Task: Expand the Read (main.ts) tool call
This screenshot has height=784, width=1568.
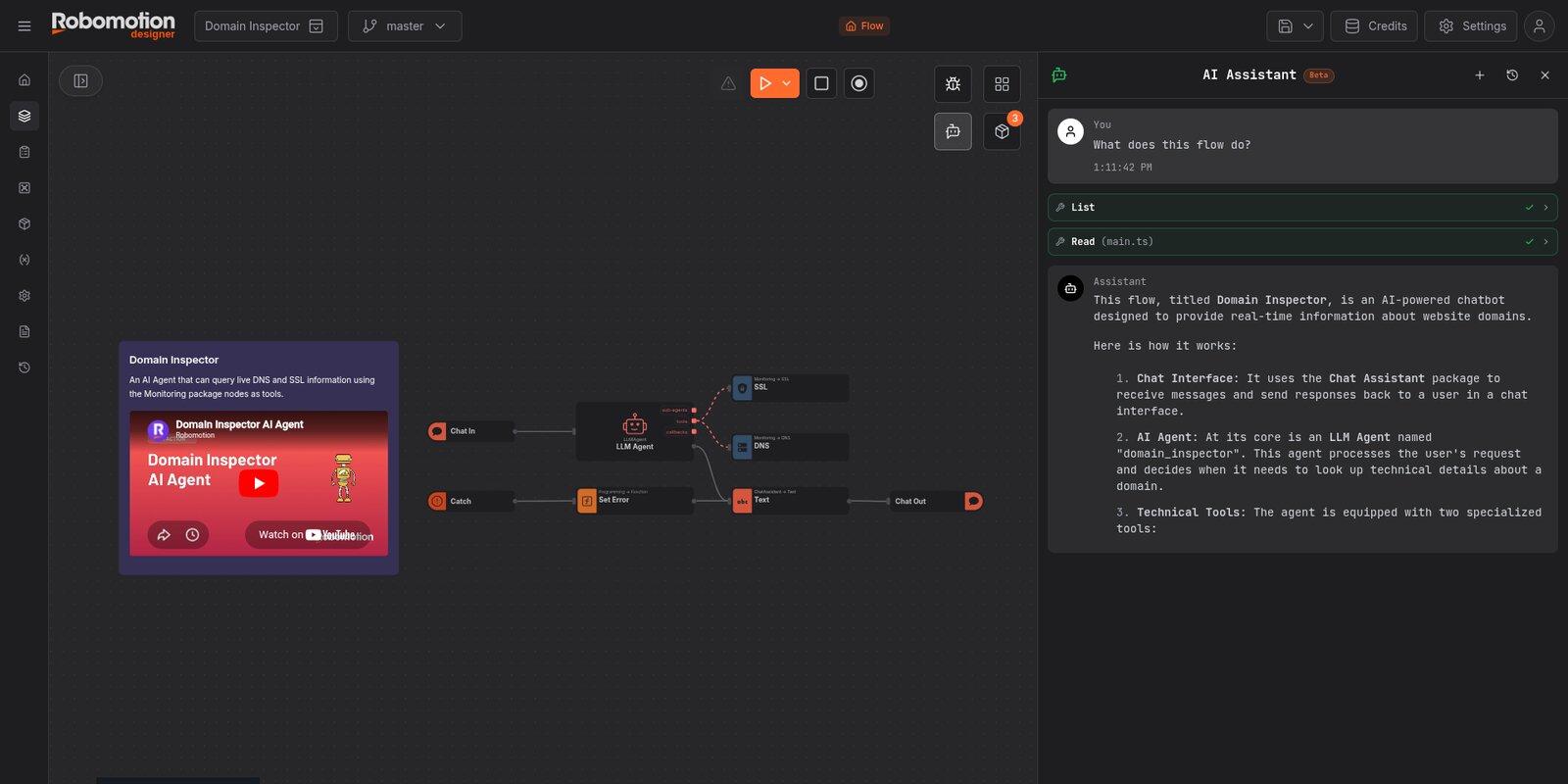Action: click(1302, 242)
